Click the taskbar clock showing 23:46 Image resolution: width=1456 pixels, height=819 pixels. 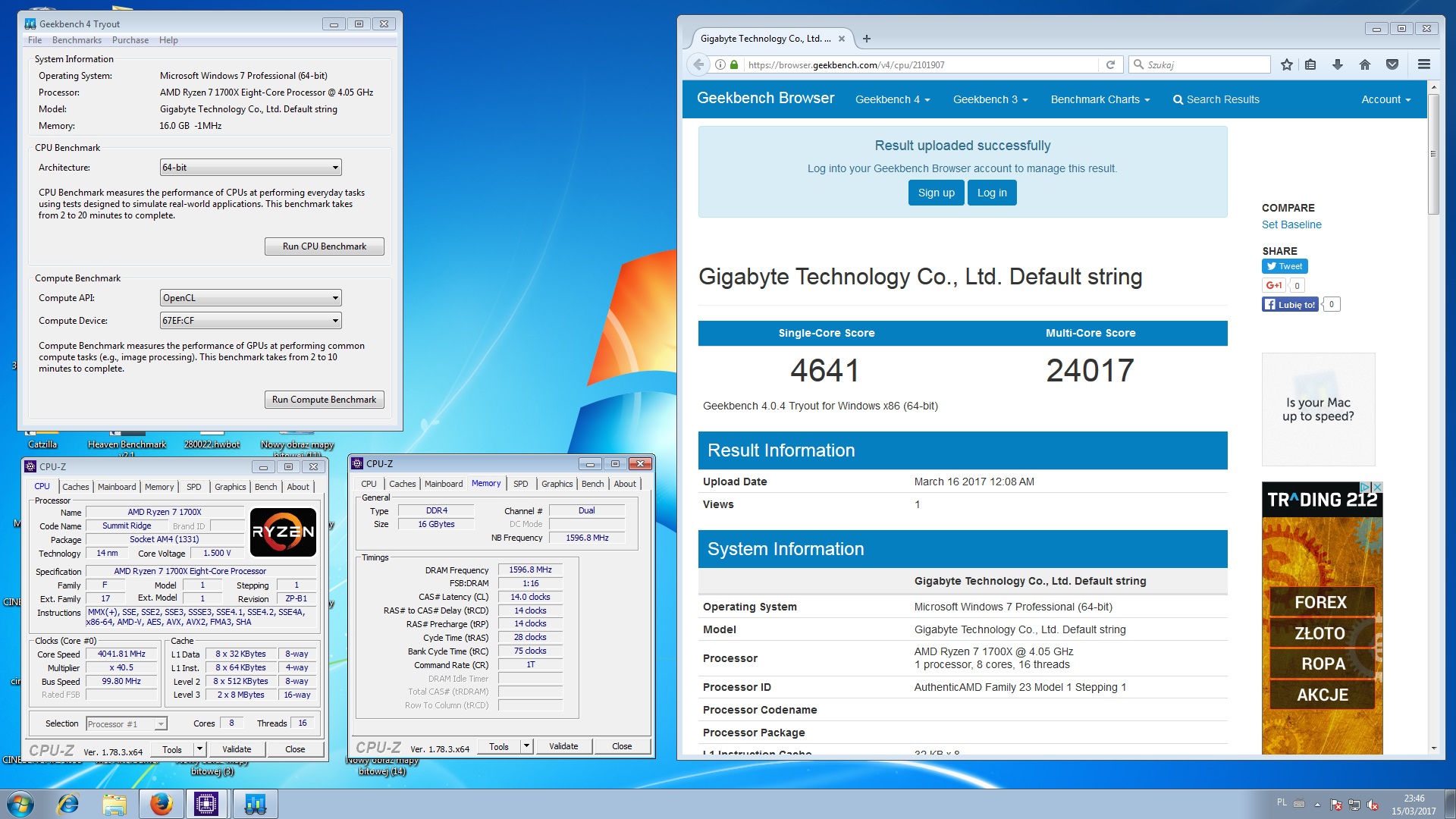pyautogui.click(x=1414, y=805)
